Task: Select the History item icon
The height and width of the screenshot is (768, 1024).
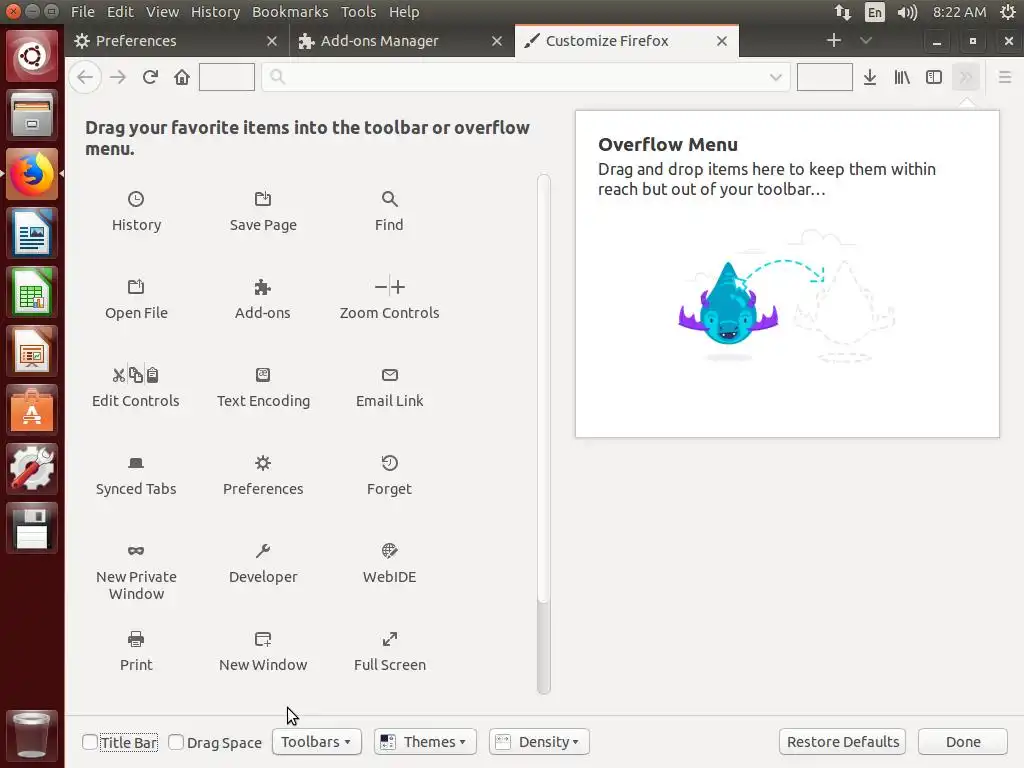Action: tap(136, 199)
